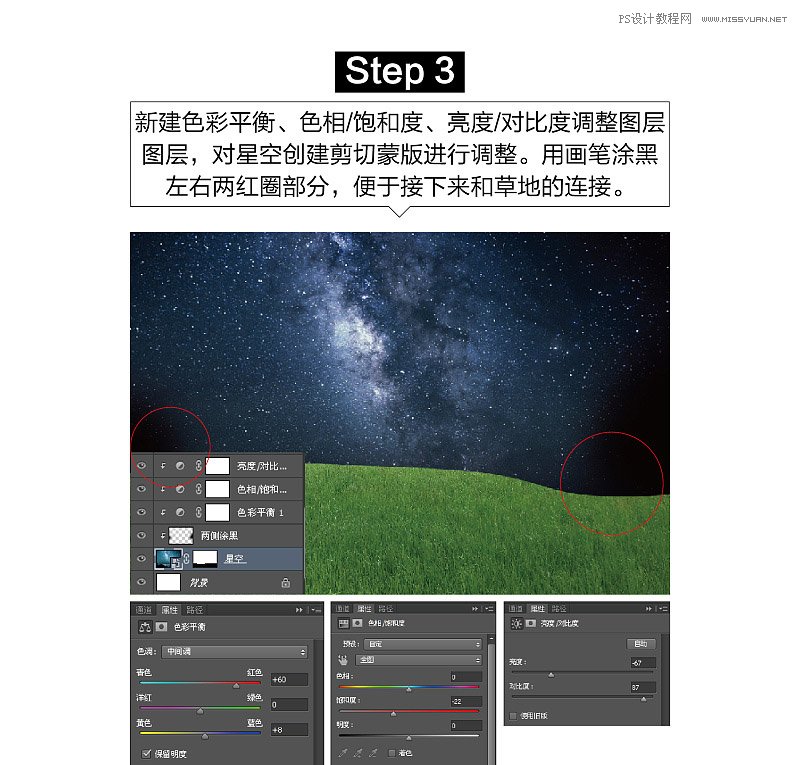Open the 全图 channel dropdown in Hue/Saturation

click(x=418, y=660)
